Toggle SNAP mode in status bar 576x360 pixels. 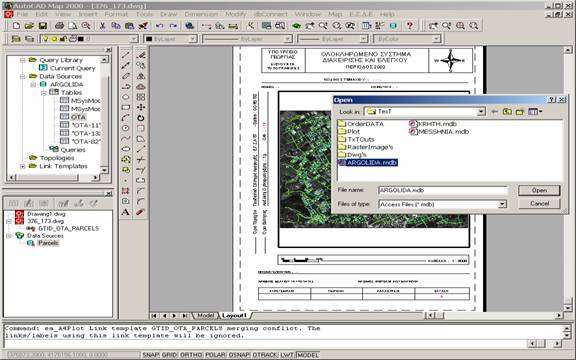tap(151, 354)
